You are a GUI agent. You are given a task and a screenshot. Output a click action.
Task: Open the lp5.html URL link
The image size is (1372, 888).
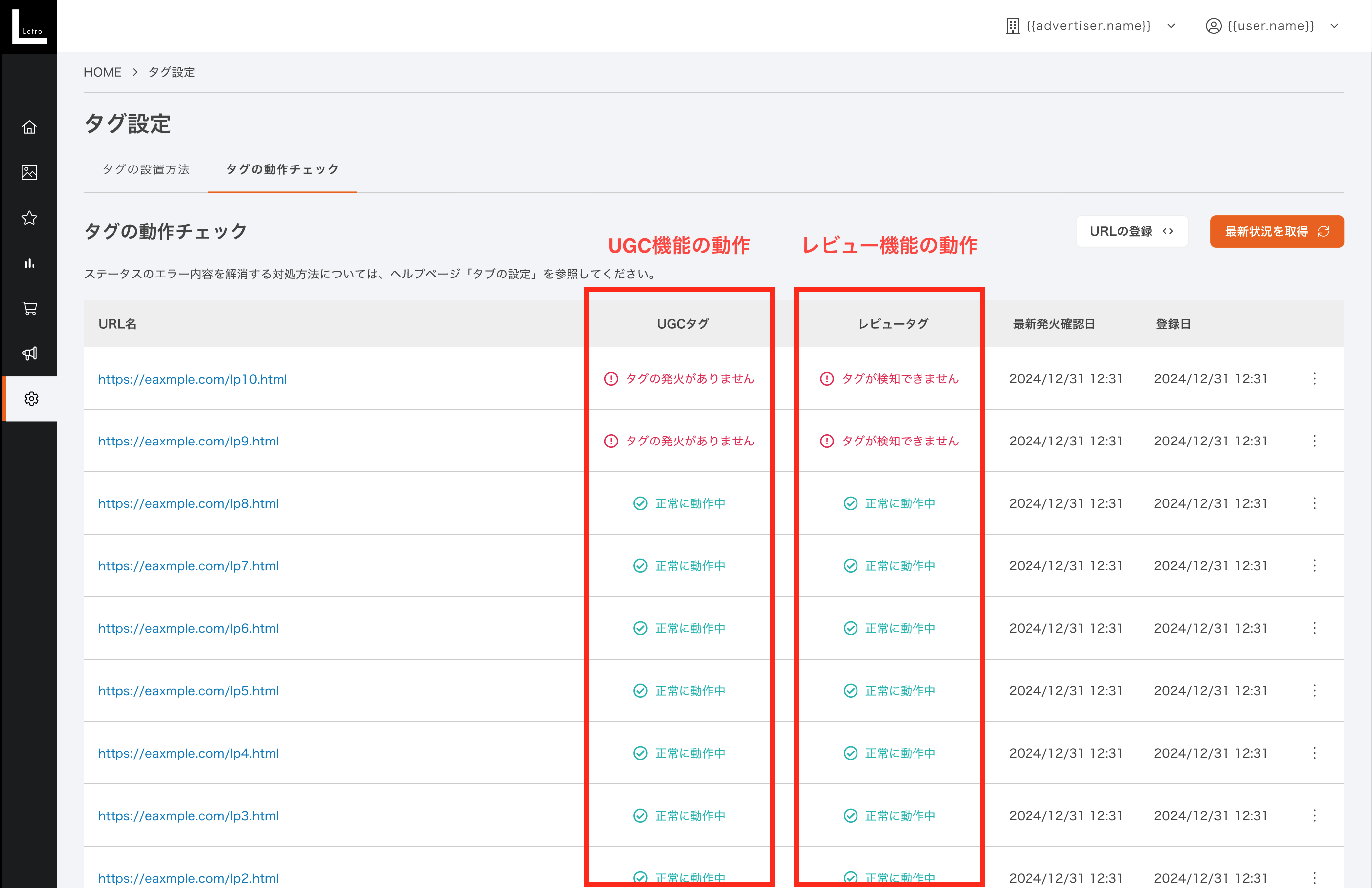point(188,691)
